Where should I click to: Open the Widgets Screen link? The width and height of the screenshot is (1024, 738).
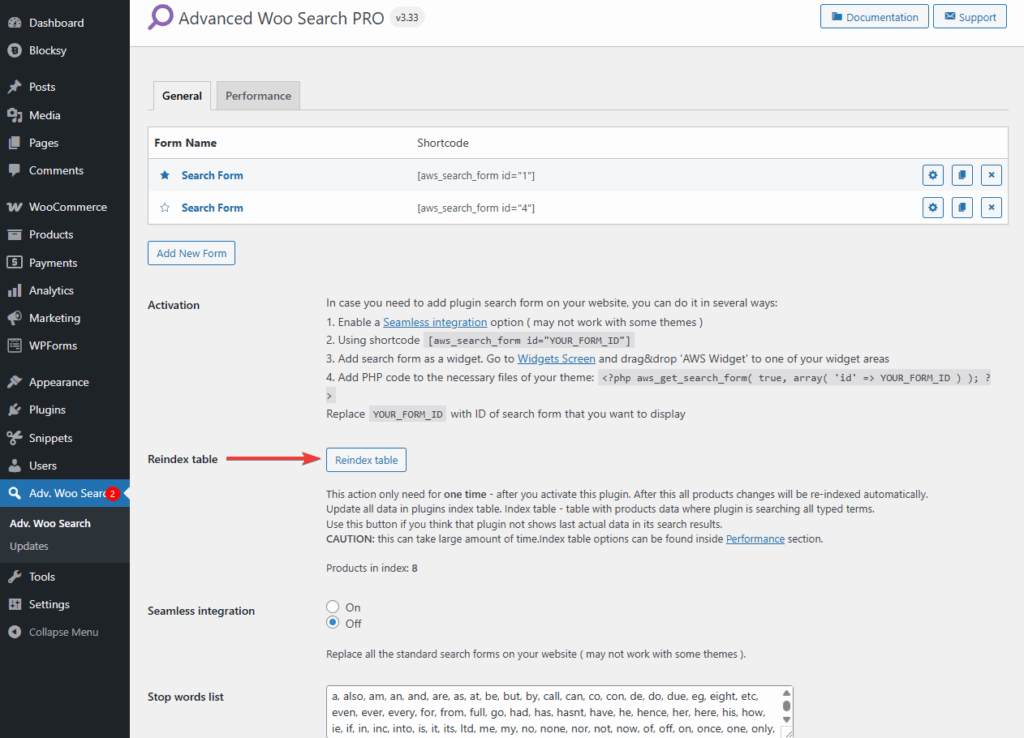556,358
